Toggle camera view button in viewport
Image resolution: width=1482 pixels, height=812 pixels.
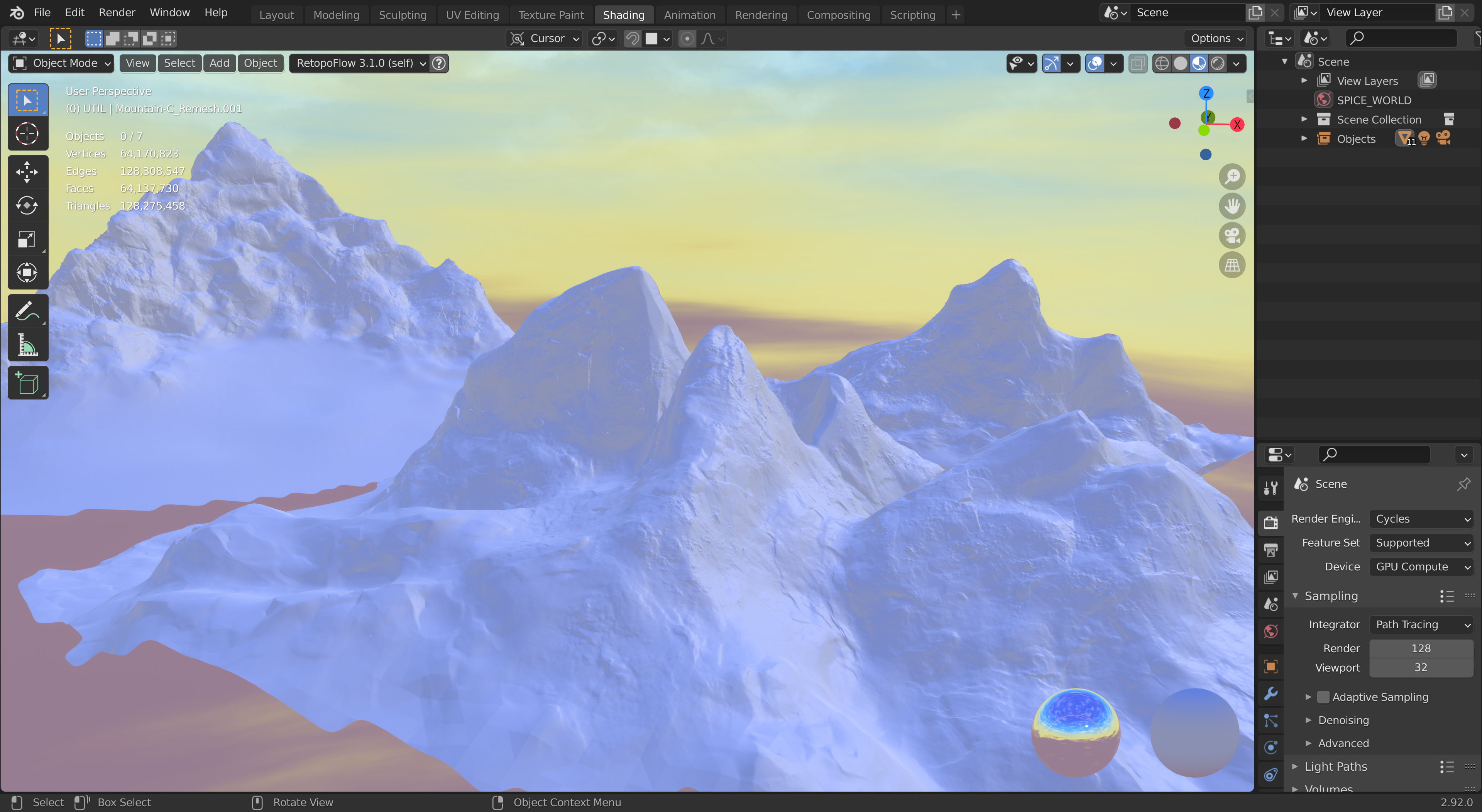(x=1232, y=235)
